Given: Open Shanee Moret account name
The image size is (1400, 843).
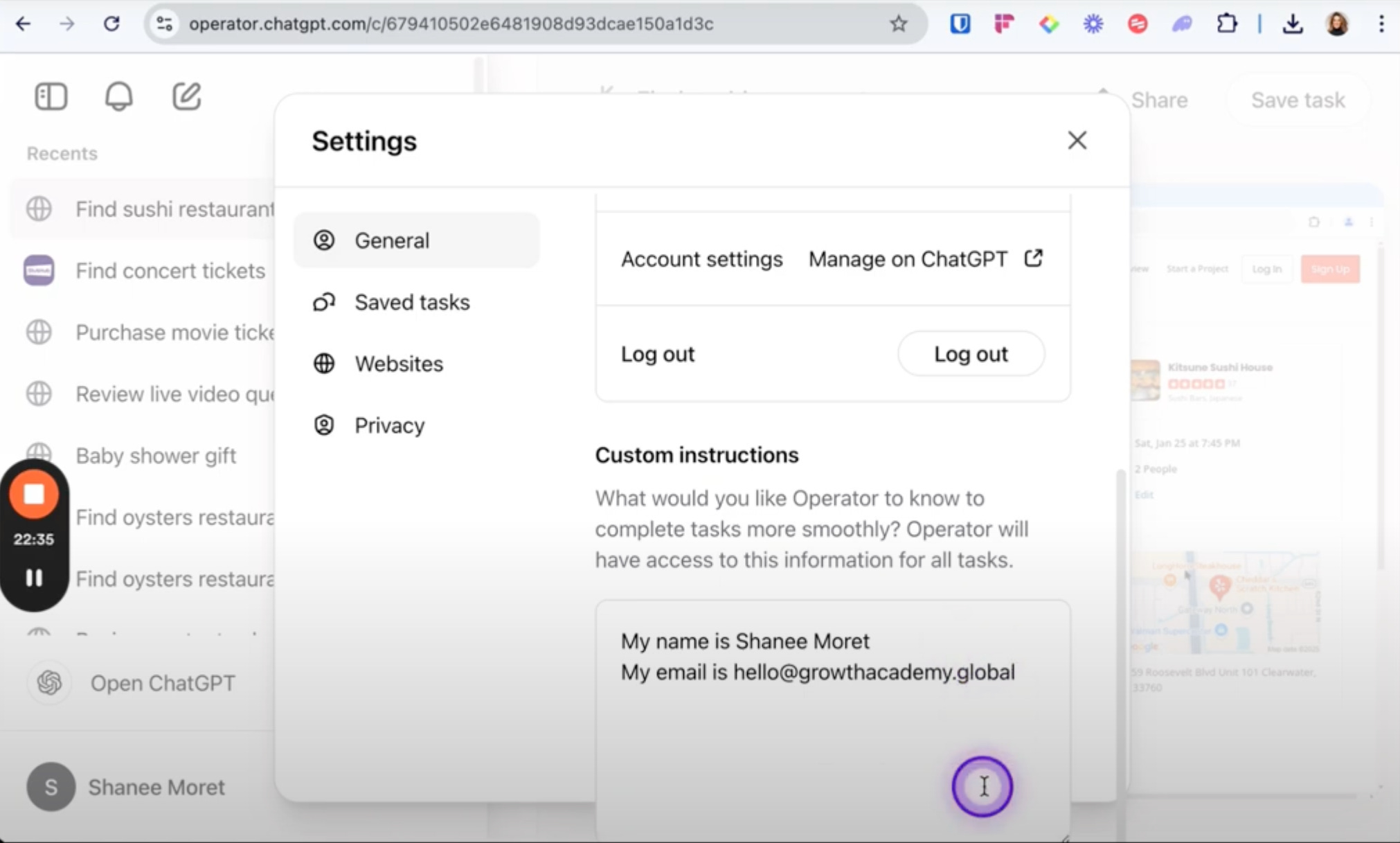Looking at the screenshot, I should [x=156, y=787].
